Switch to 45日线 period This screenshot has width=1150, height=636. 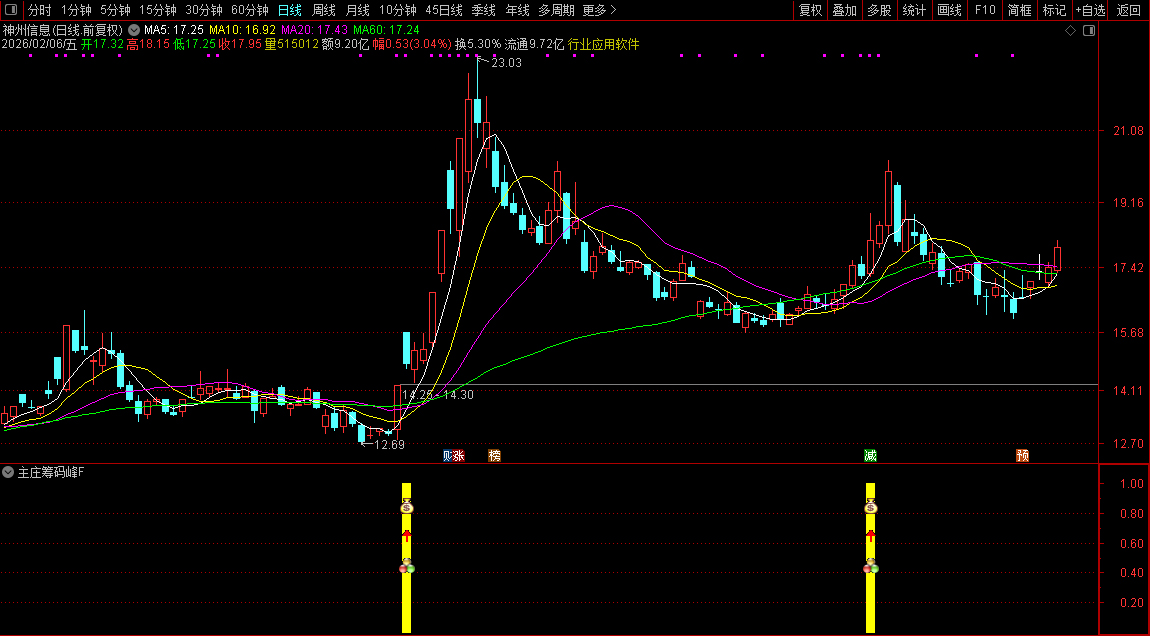[444, 10]
